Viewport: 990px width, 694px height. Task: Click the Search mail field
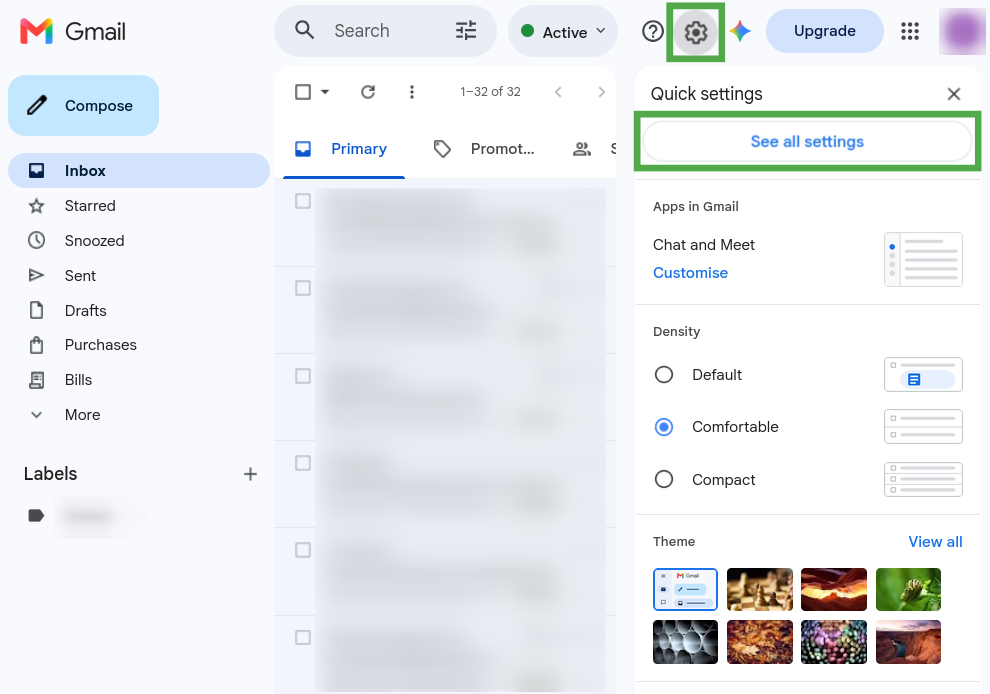385,31
